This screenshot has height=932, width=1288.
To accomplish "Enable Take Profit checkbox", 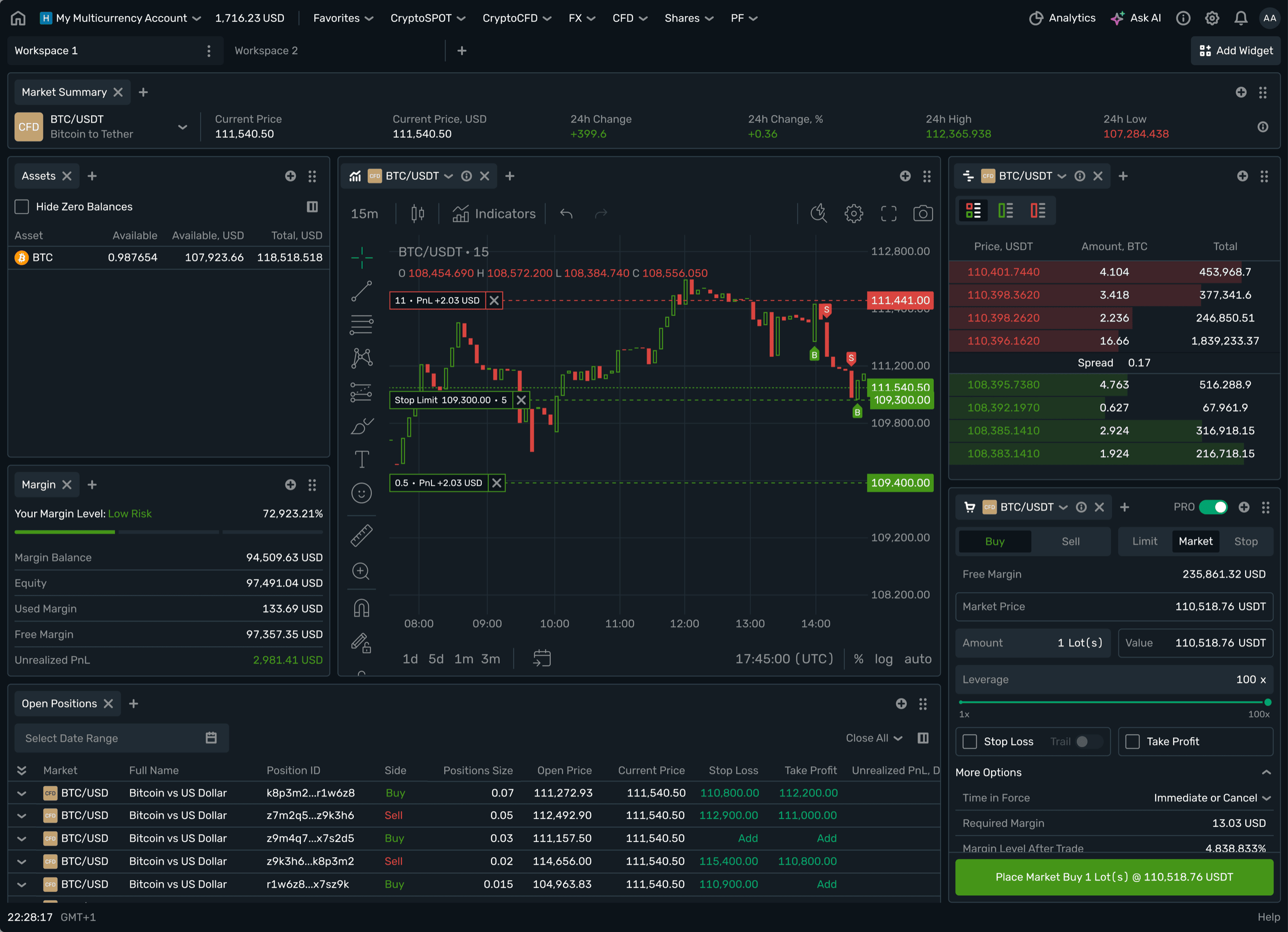I will (1133, 741).
